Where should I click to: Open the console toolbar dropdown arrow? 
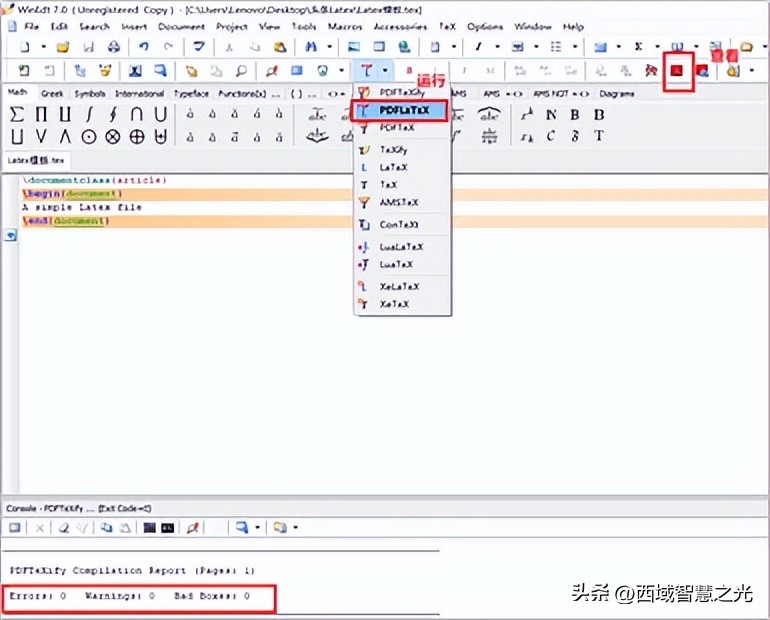click(x=257, y=528)
